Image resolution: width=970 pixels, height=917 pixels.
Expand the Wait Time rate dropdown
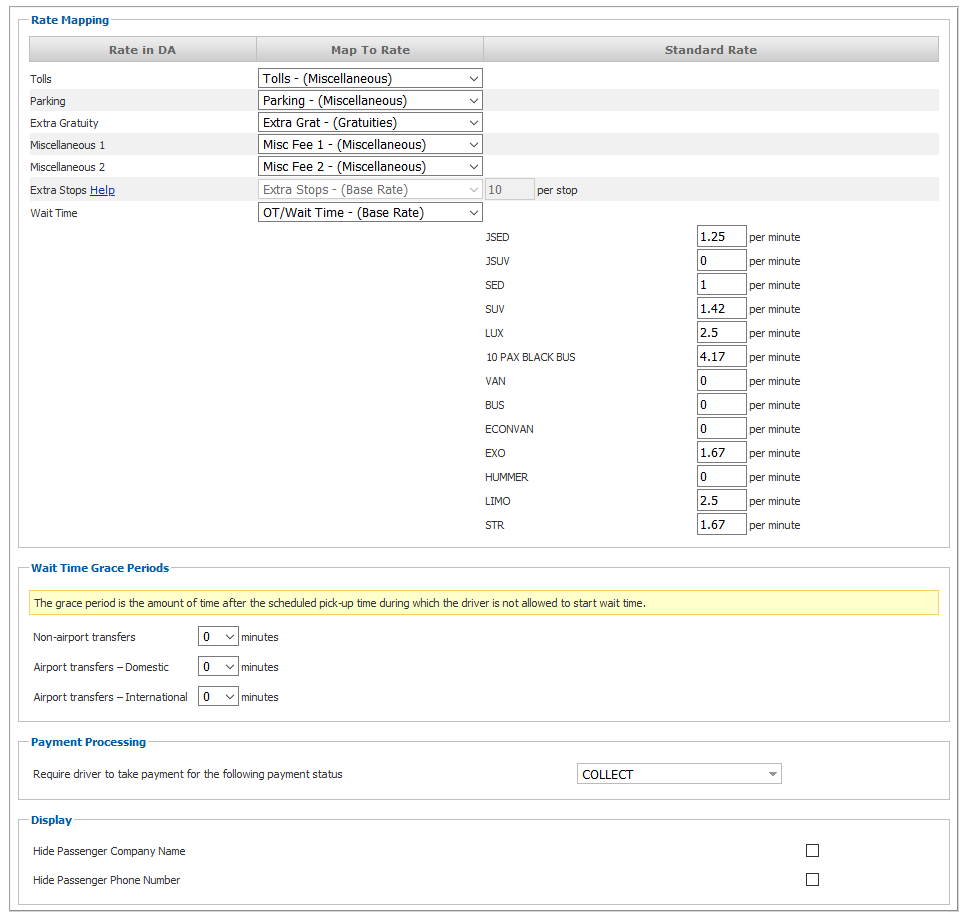370,212
